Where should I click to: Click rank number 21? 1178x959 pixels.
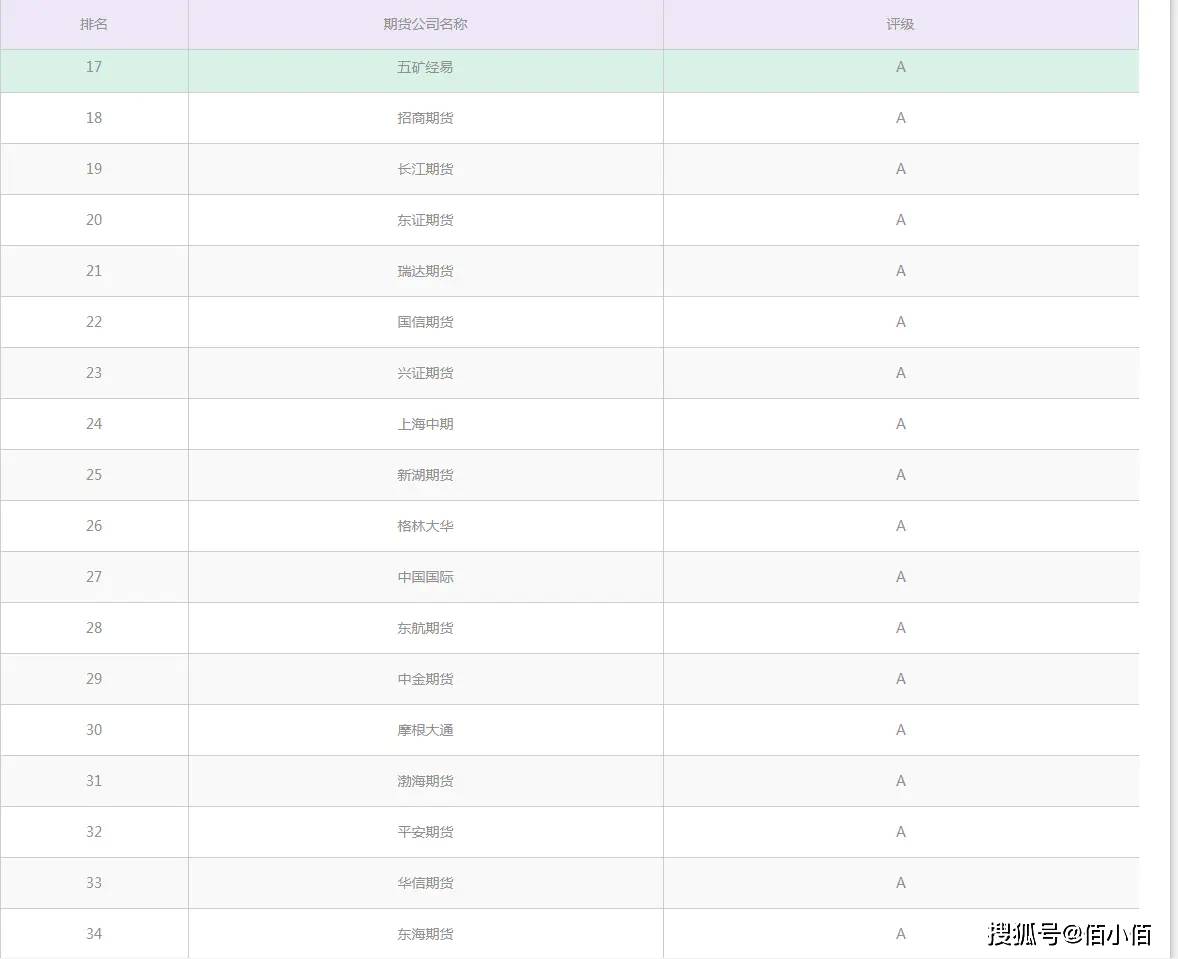pyautogui.click(x=94, y=271)
